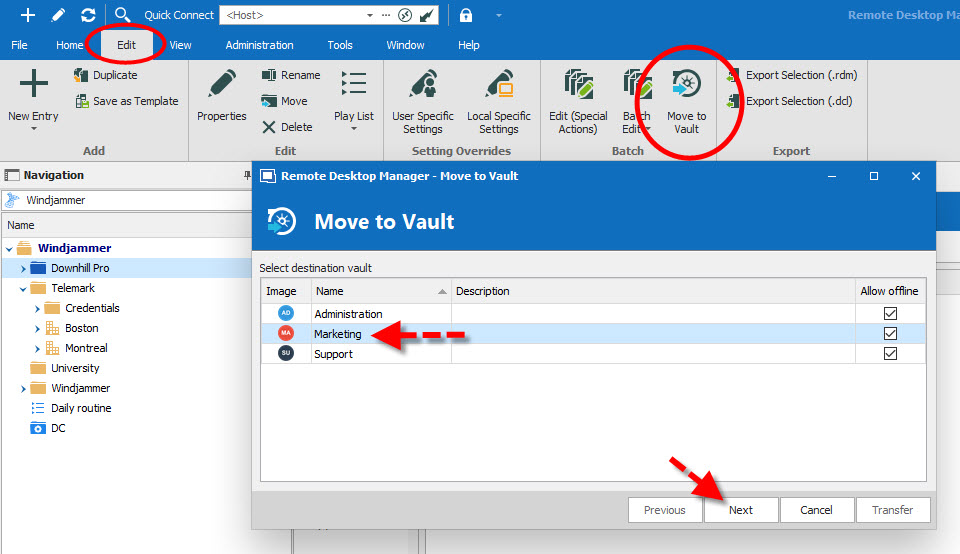Toggle Allow offline for Support vault

click(x=890, y=354)
